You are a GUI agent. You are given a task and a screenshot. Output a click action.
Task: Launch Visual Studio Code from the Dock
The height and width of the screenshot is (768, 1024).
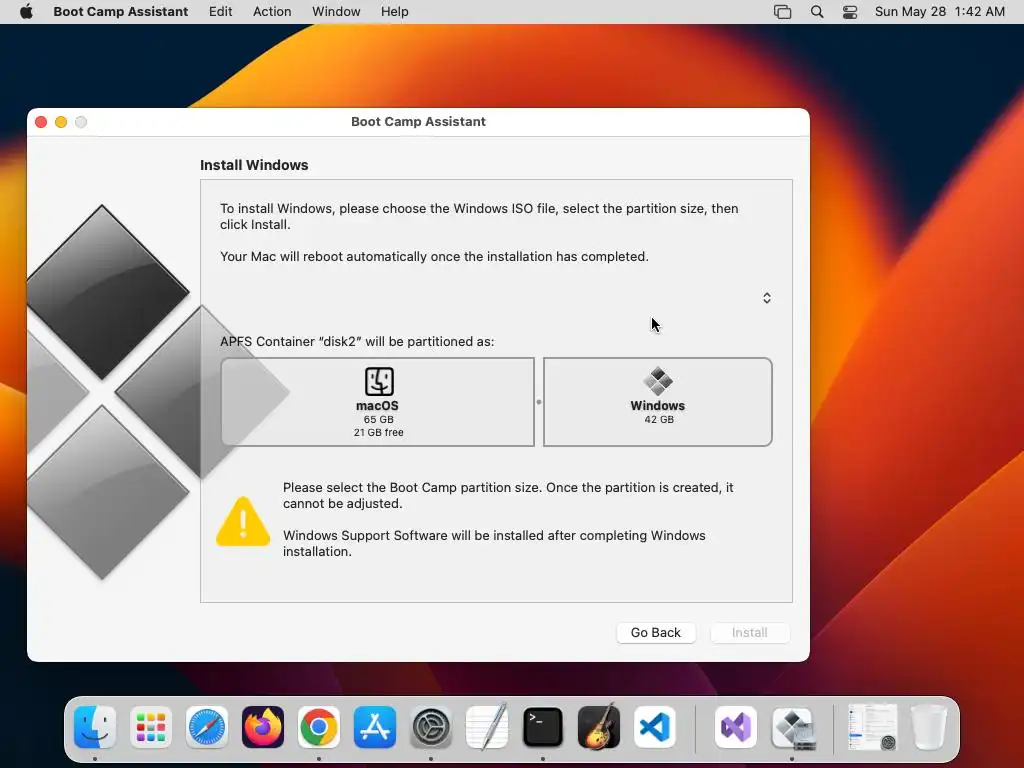coord(655,727)
